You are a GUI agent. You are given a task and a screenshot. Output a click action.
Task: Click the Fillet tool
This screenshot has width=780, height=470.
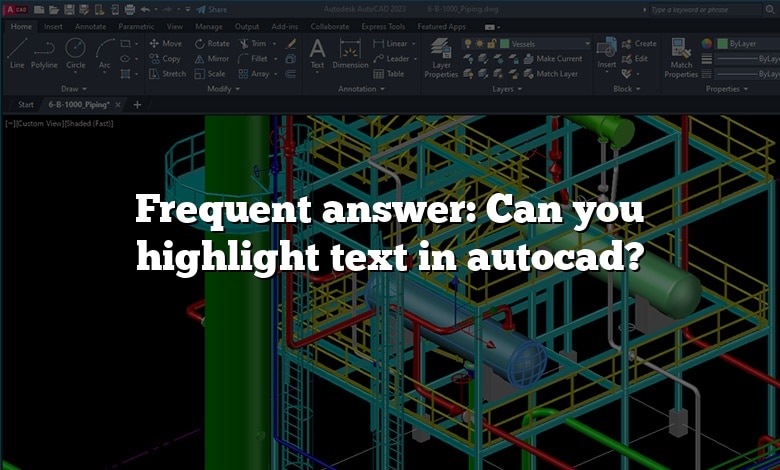point(253,59)
